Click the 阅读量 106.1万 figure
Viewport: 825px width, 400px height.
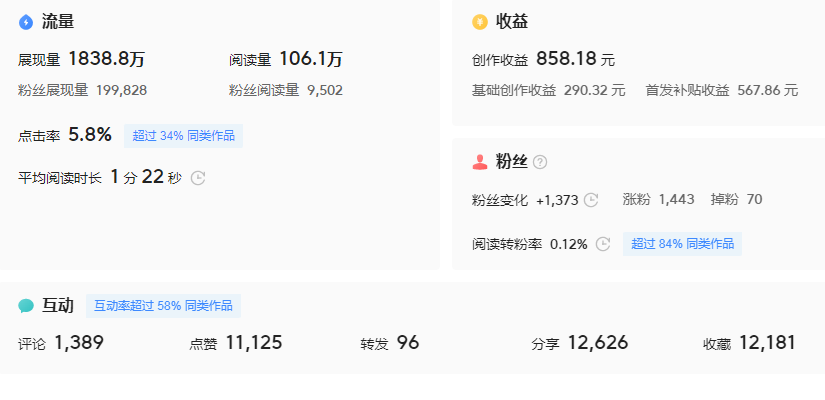click(x=310, y=60)
